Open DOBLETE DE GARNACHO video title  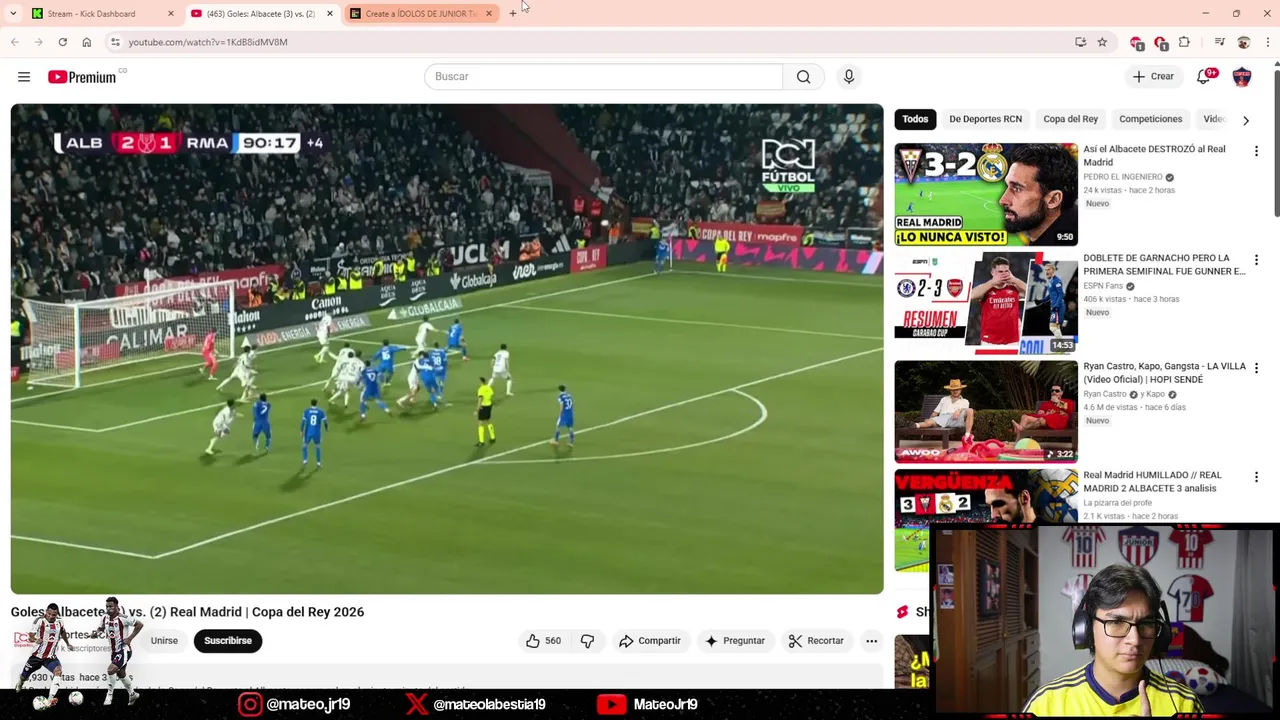pos(1164,264)
